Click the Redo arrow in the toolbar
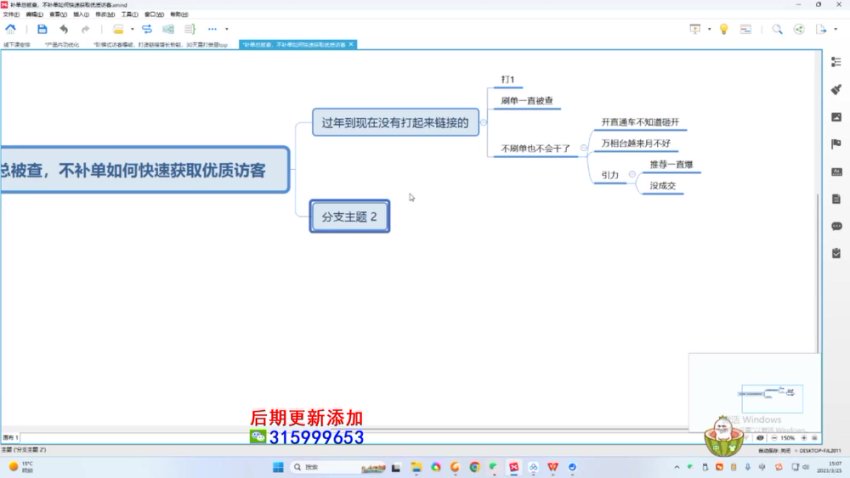 tap(85, 29)
